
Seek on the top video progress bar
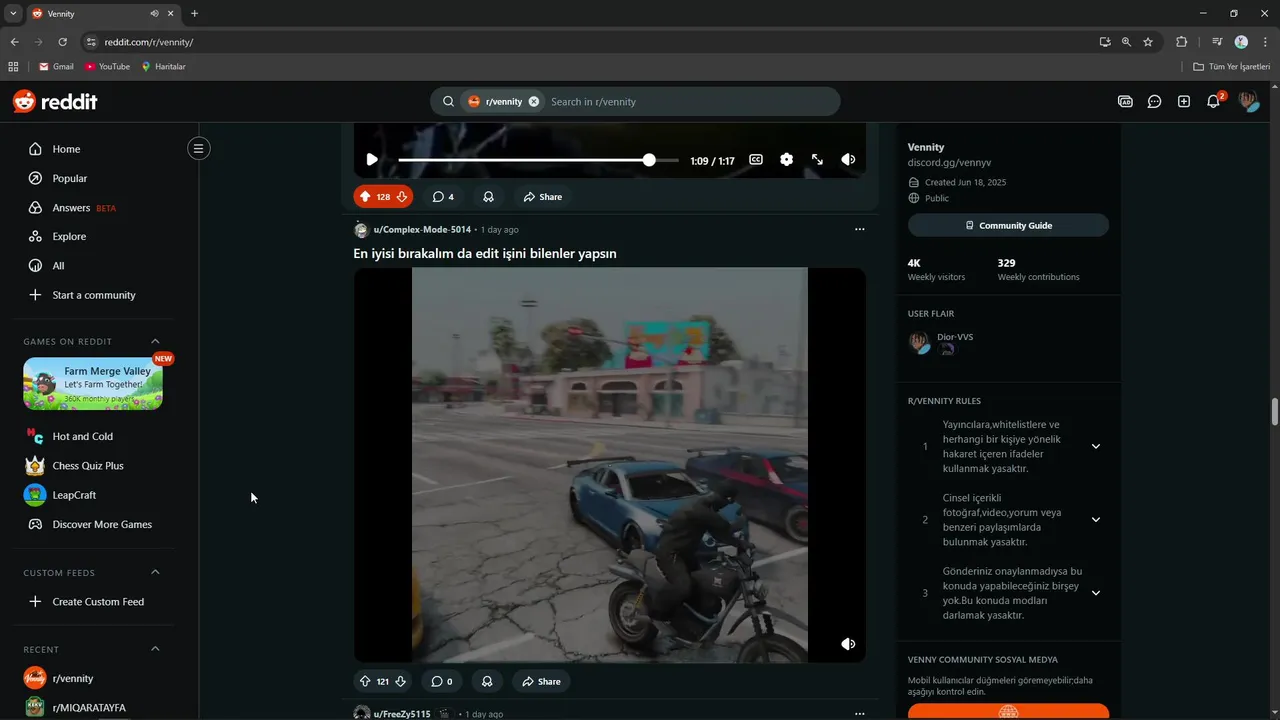click(x=538, y=160)
